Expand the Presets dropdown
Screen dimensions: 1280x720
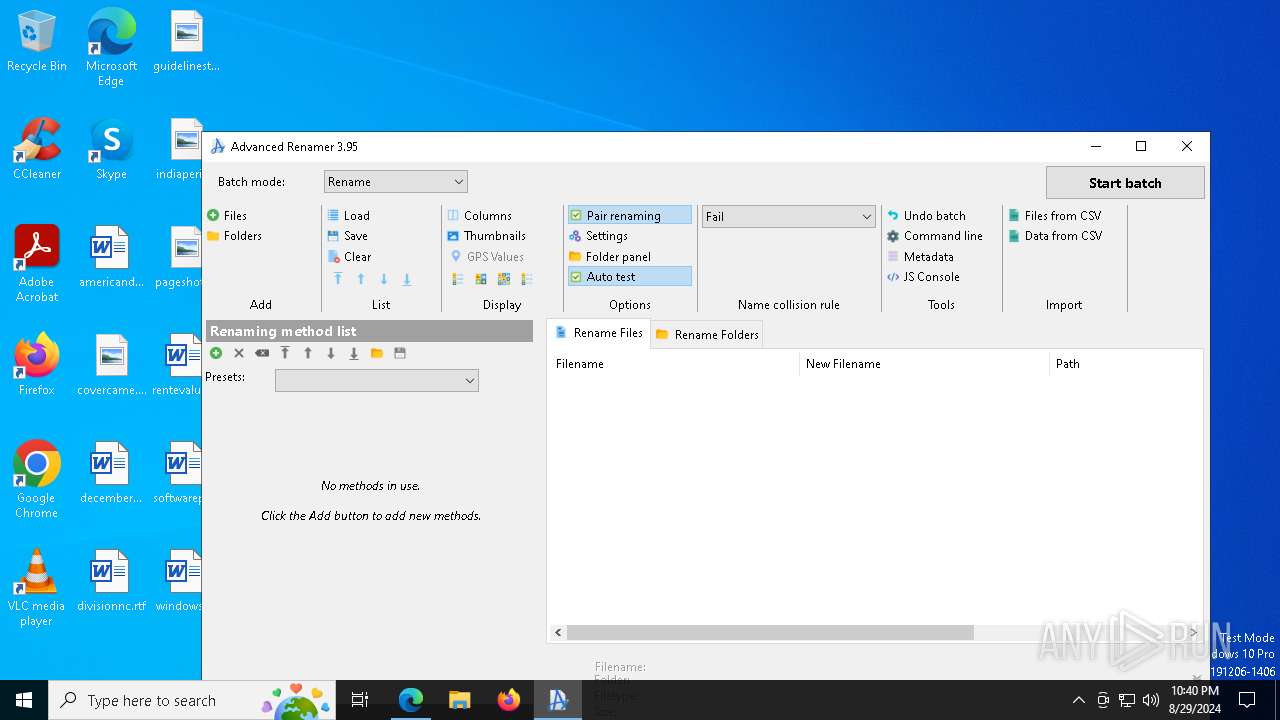click(x=377, y=380)
